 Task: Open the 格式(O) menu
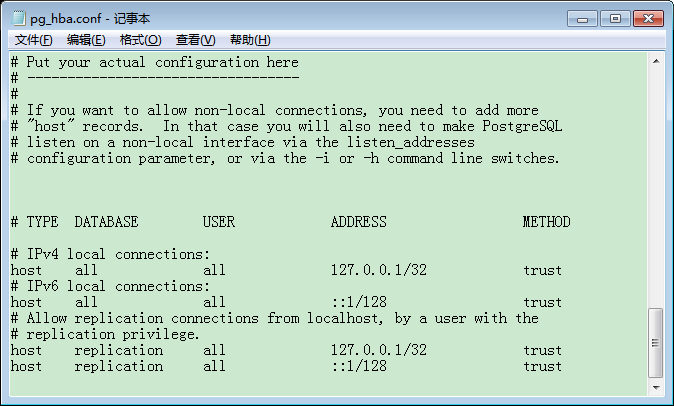click(140, 40)
